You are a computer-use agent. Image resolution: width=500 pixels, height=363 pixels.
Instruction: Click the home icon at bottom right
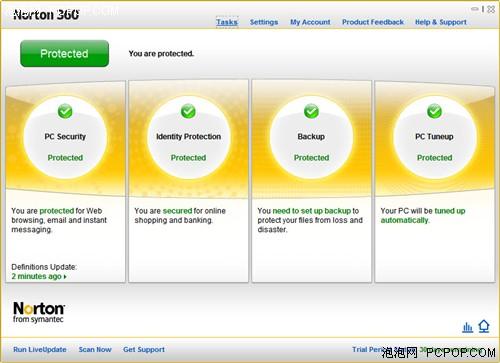click(484, 326)
